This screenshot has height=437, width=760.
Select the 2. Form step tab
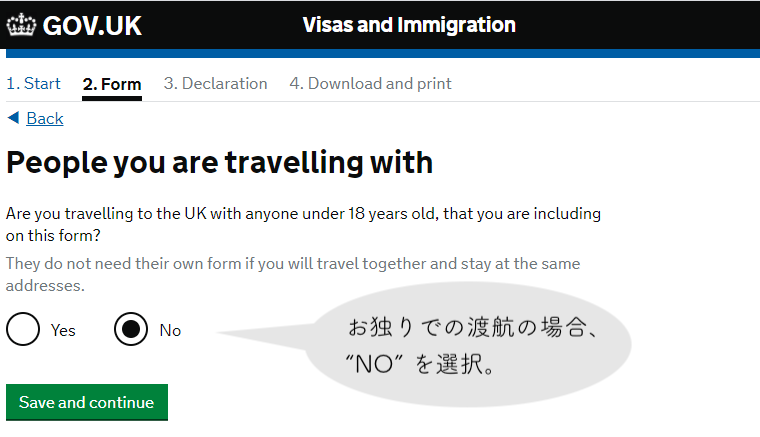click(x=112, y=84)
